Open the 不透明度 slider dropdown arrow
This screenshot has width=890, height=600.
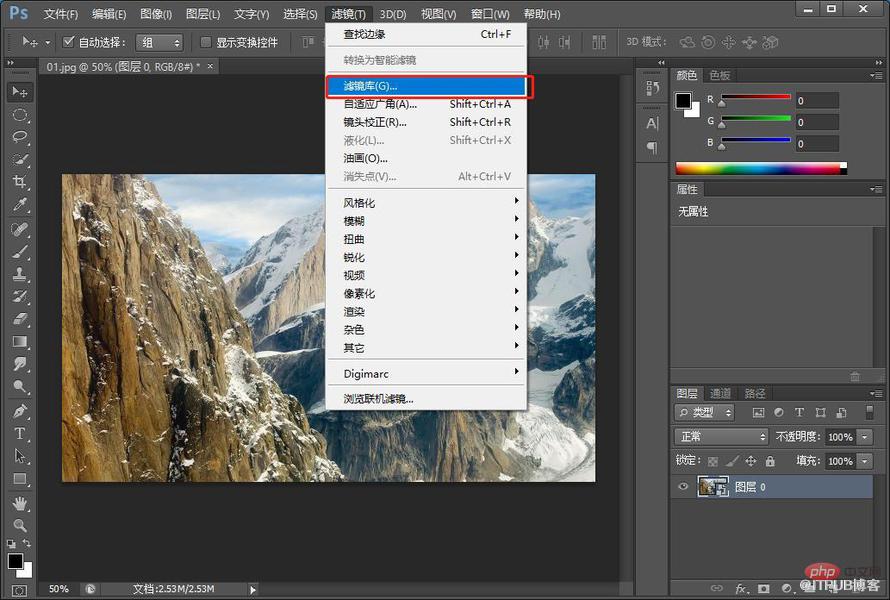864,437
